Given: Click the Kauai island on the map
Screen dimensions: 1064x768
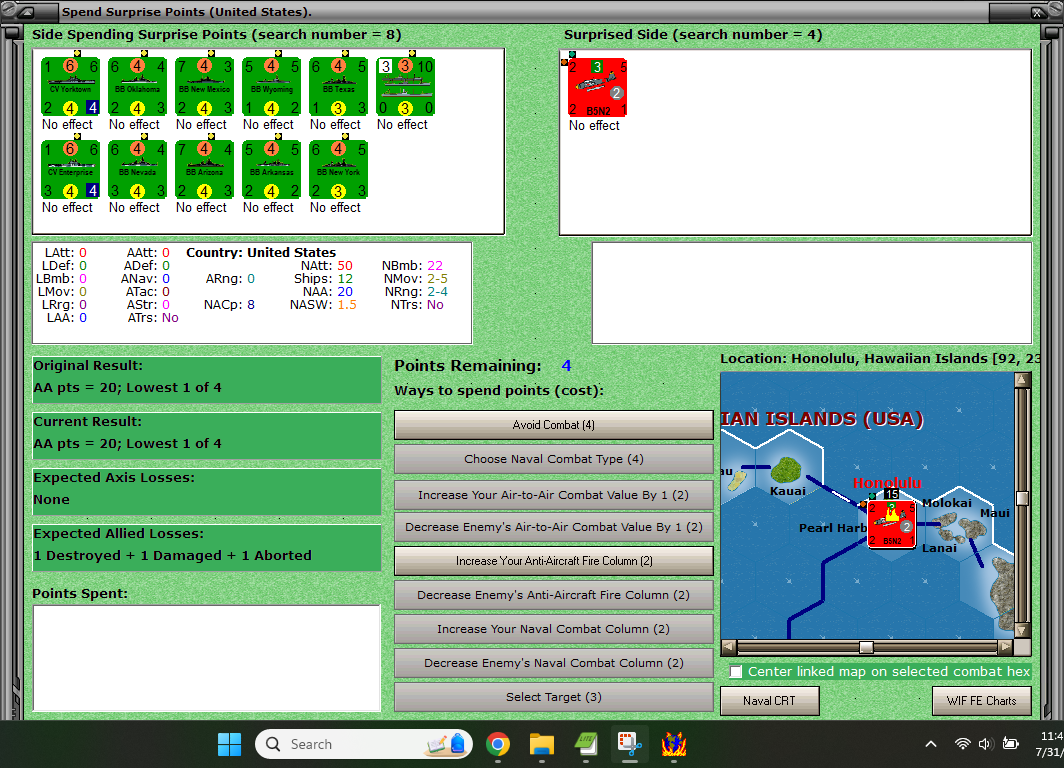Looking at the screenshot, I should [x=786, y=469].
